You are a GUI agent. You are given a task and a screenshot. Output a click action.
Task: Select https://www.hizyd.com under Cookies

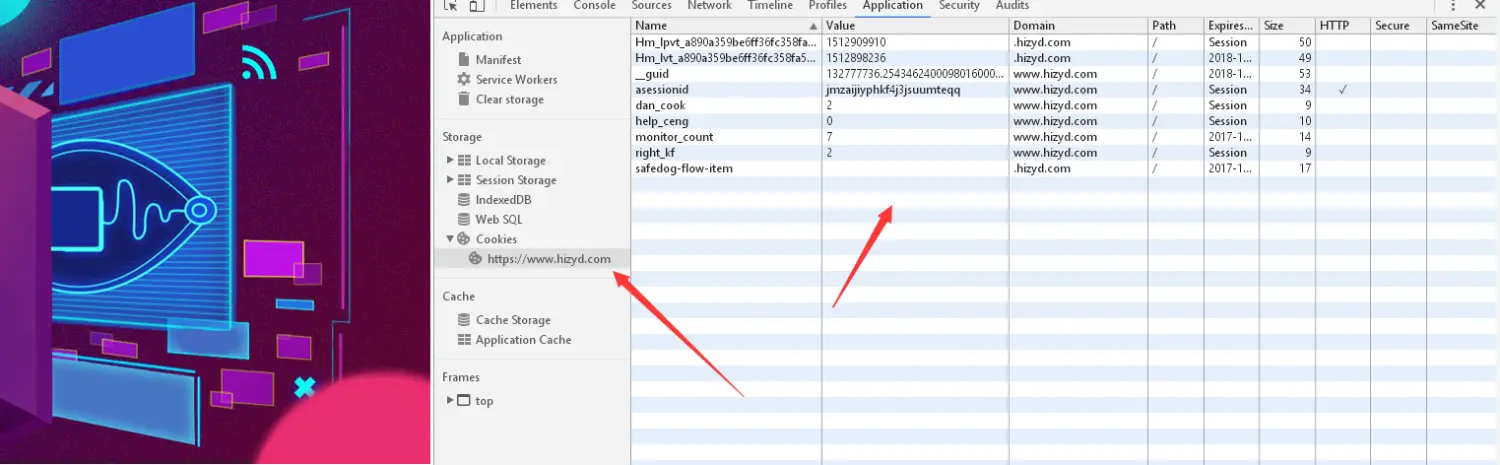point(549,259)
